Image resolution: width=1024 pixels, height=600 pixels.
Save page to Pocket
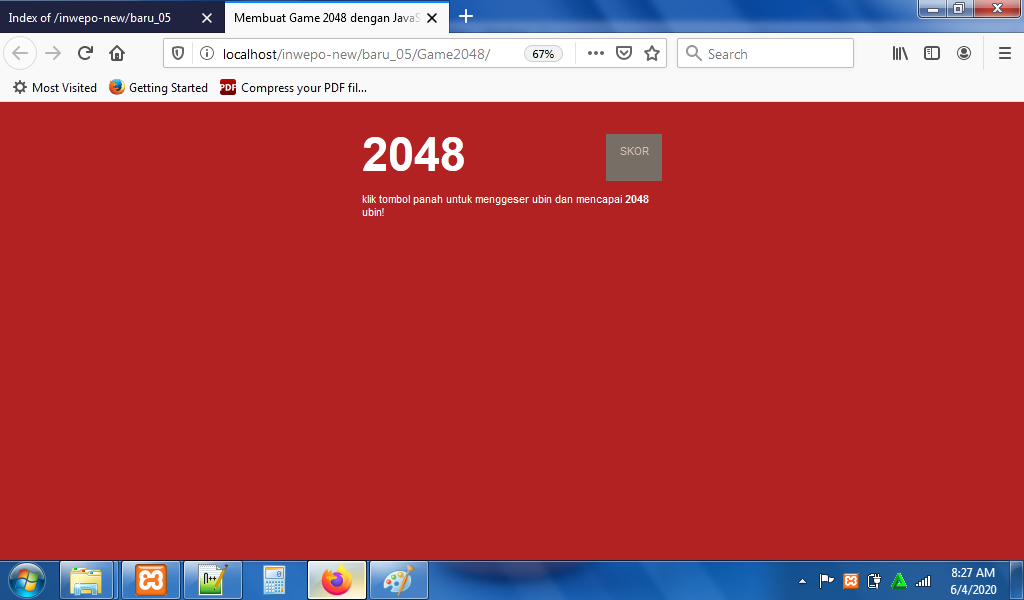tap(624, 54)
